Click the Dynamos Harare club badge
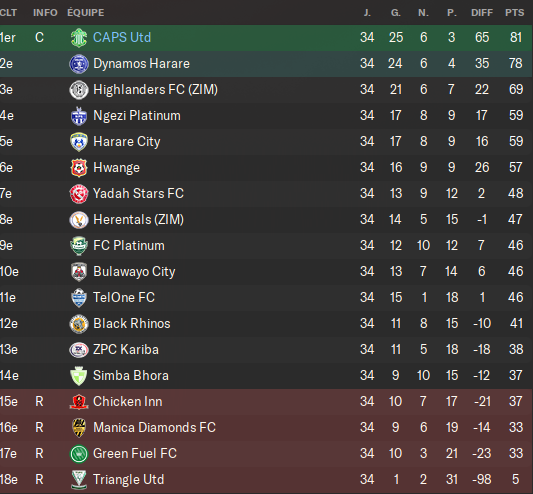This screenshot has width=533, height=494. click(79, 64)
